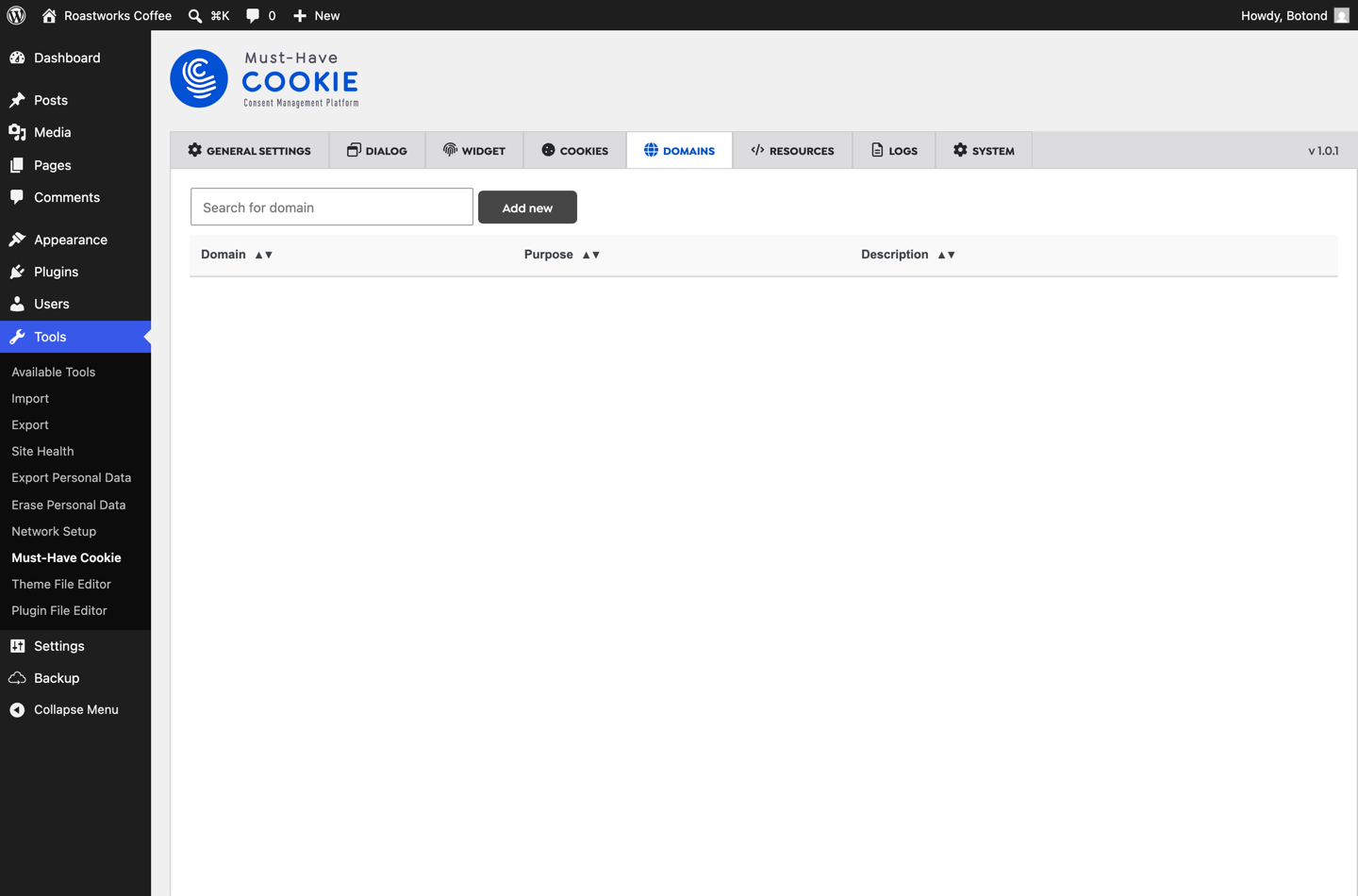Sort by Description column arrows
1358x896 pixels.
pyautogui.click(x=946, y=255)
